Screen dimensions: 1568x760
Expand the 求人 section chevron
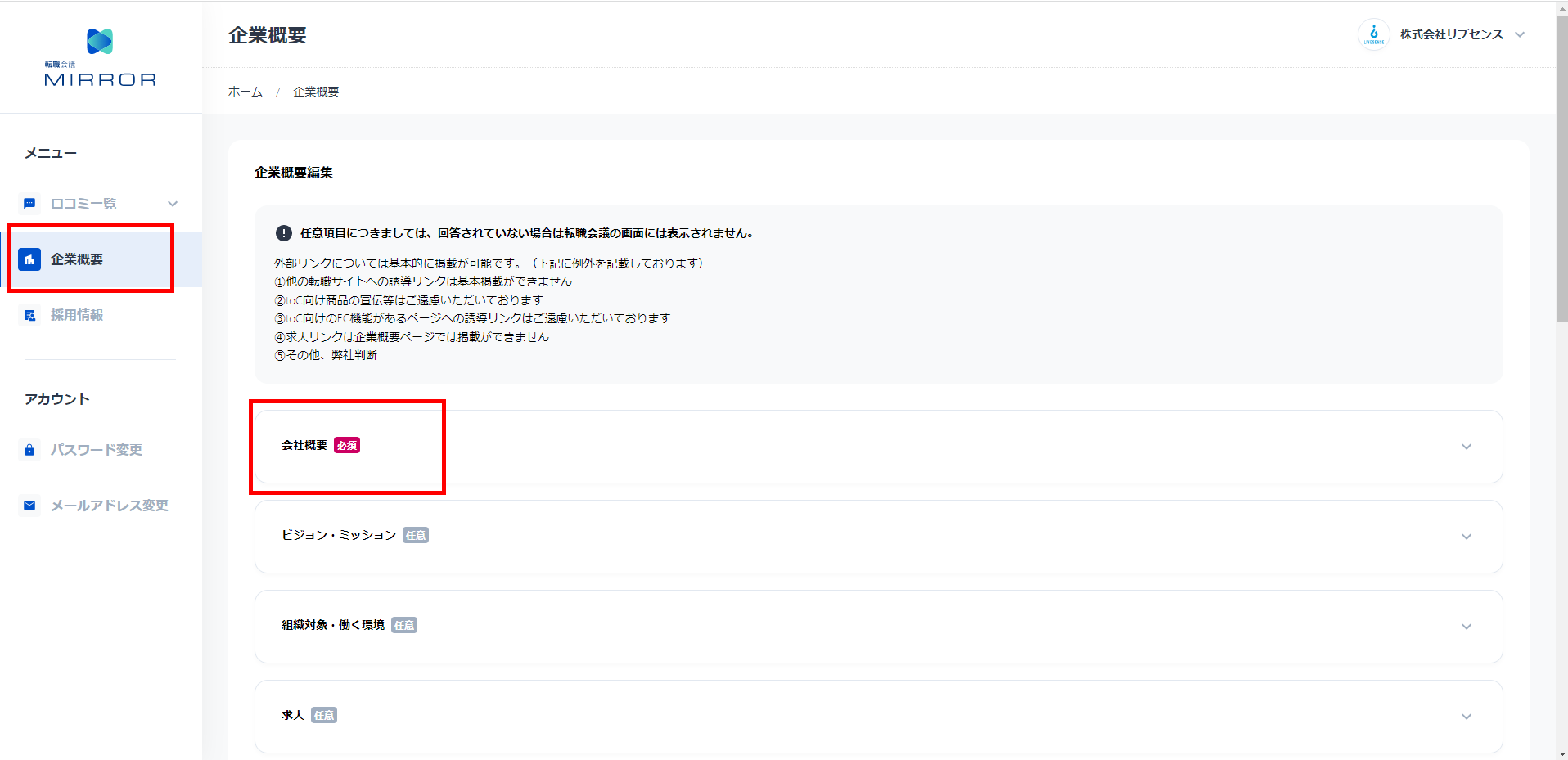click(x=1466, y=717)
